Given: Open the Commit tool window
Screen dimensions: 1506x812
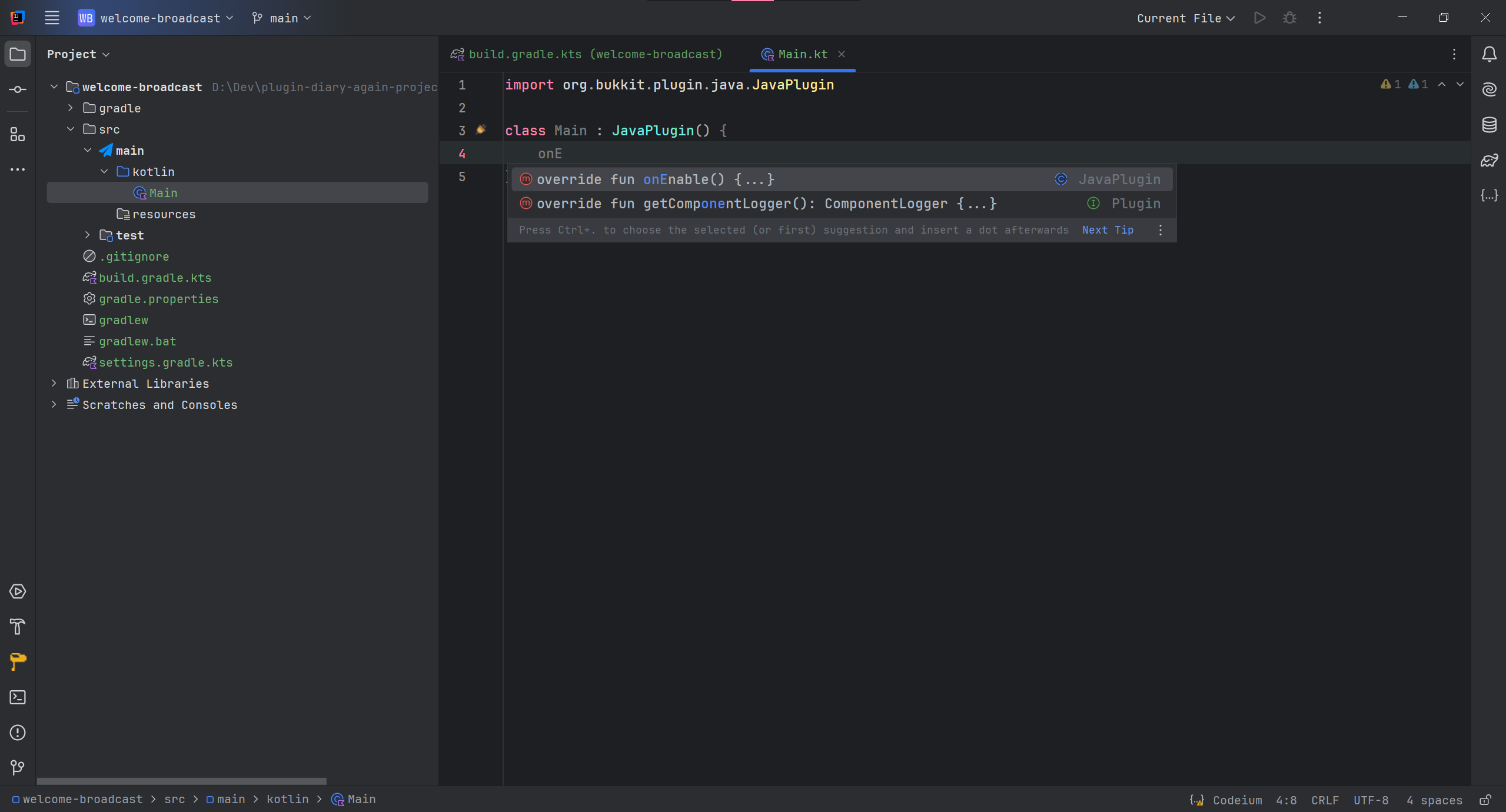Looking at the screenshot, I should pos(18,89).
